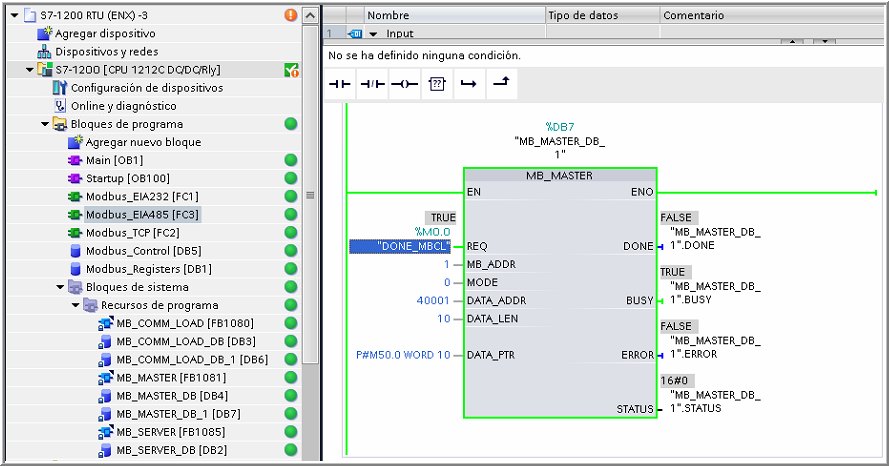This screenshot has width=889, height=466.
Task: Click the close branch tool
Action: [x=499, y=84]
